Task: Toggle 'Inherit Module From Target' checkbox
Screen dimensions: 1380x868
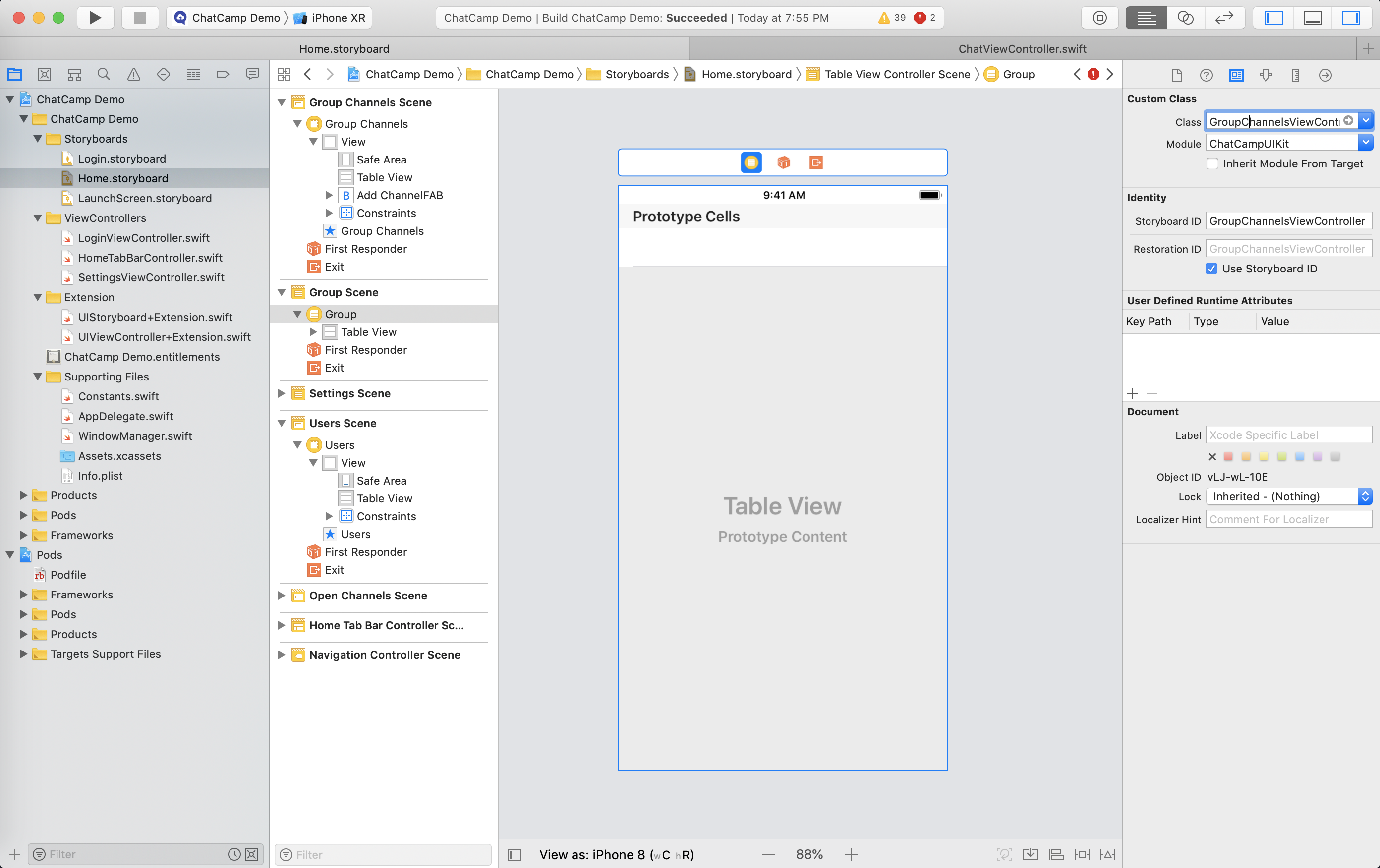Action: tap(1212, 163)
